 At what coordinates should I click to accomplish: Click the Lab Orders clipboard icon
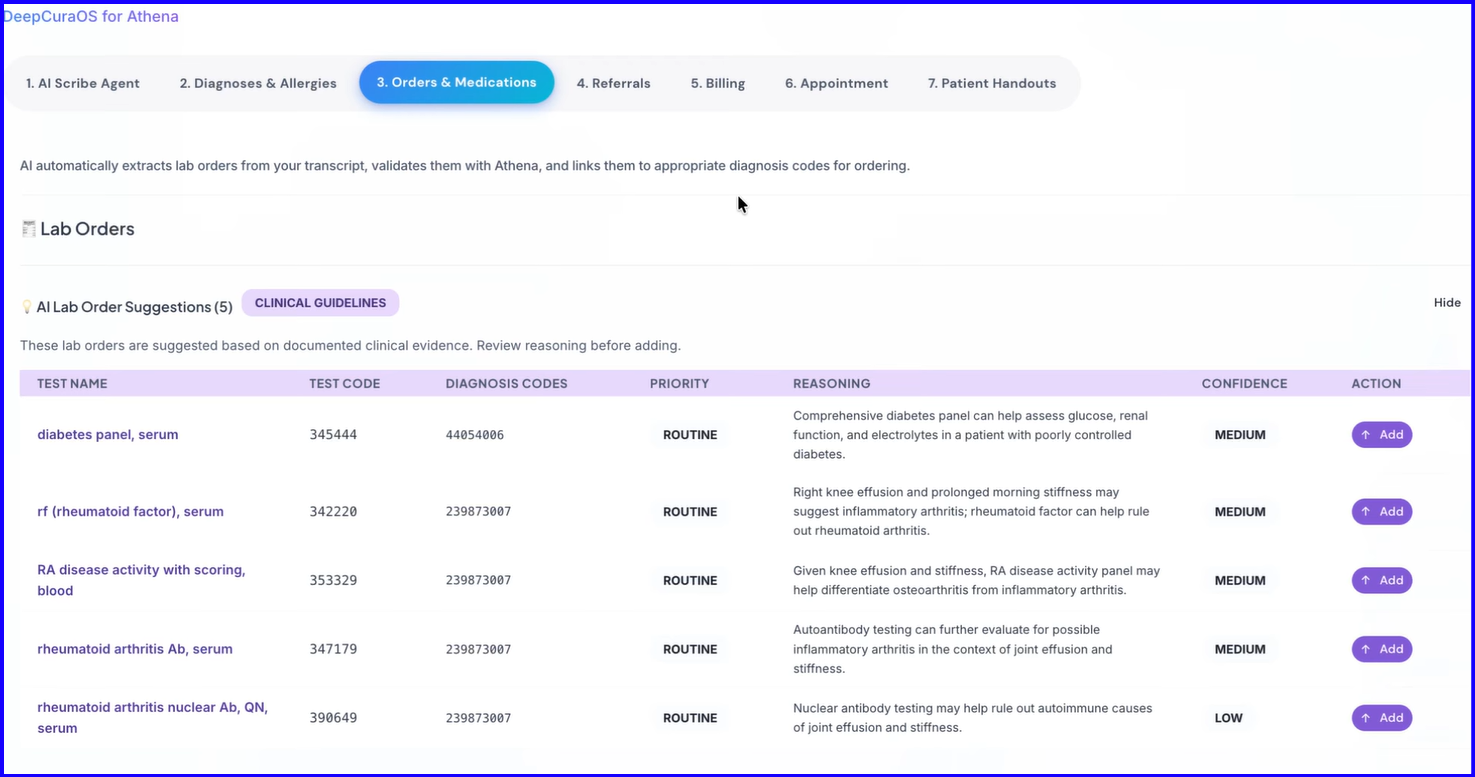(29, 229)
